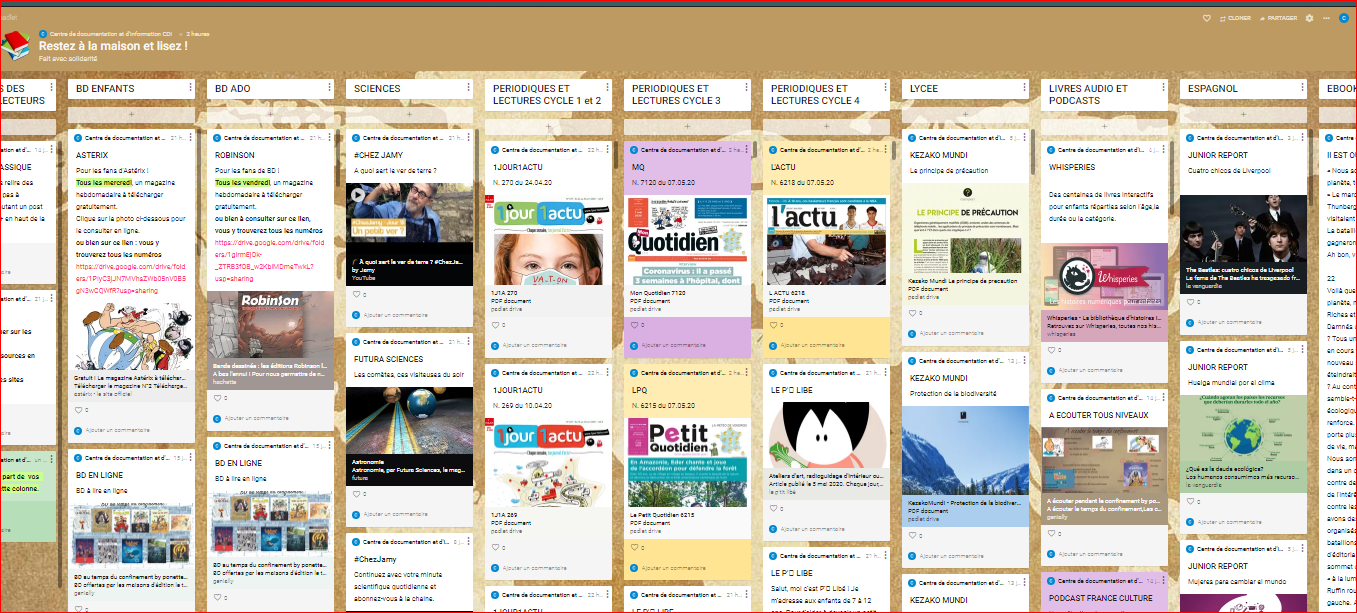Open the Le Principe de Précaution document
This screenshot has width=1357, height=613.
point(965,229)
